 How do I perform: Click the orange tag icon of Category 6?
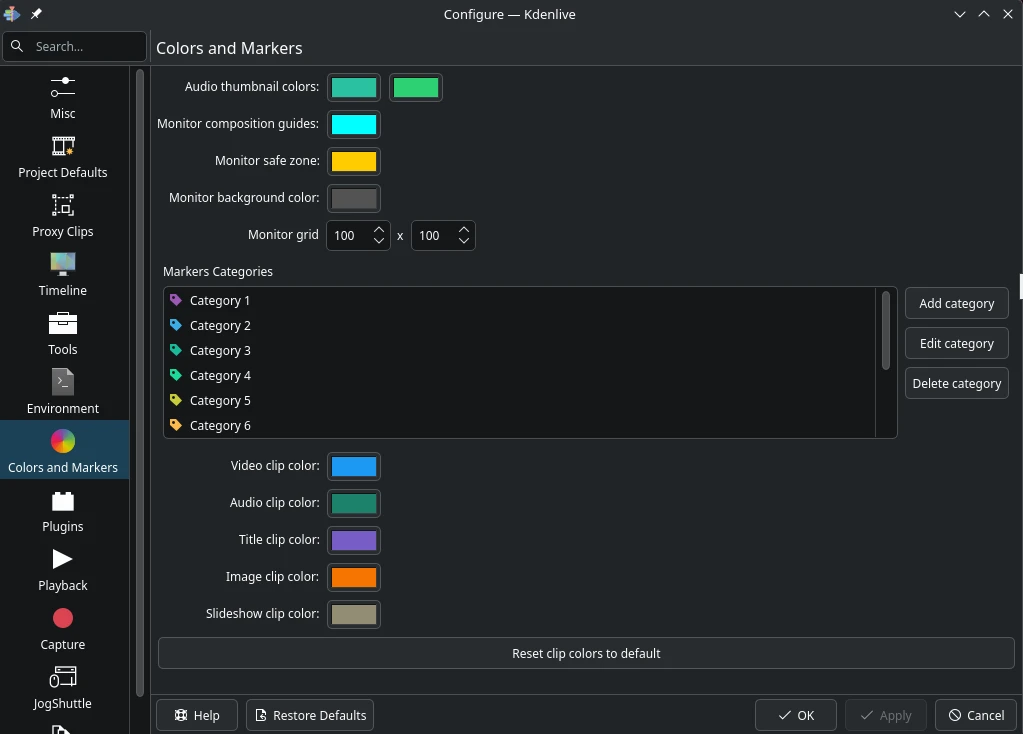[x=176, y=425]
